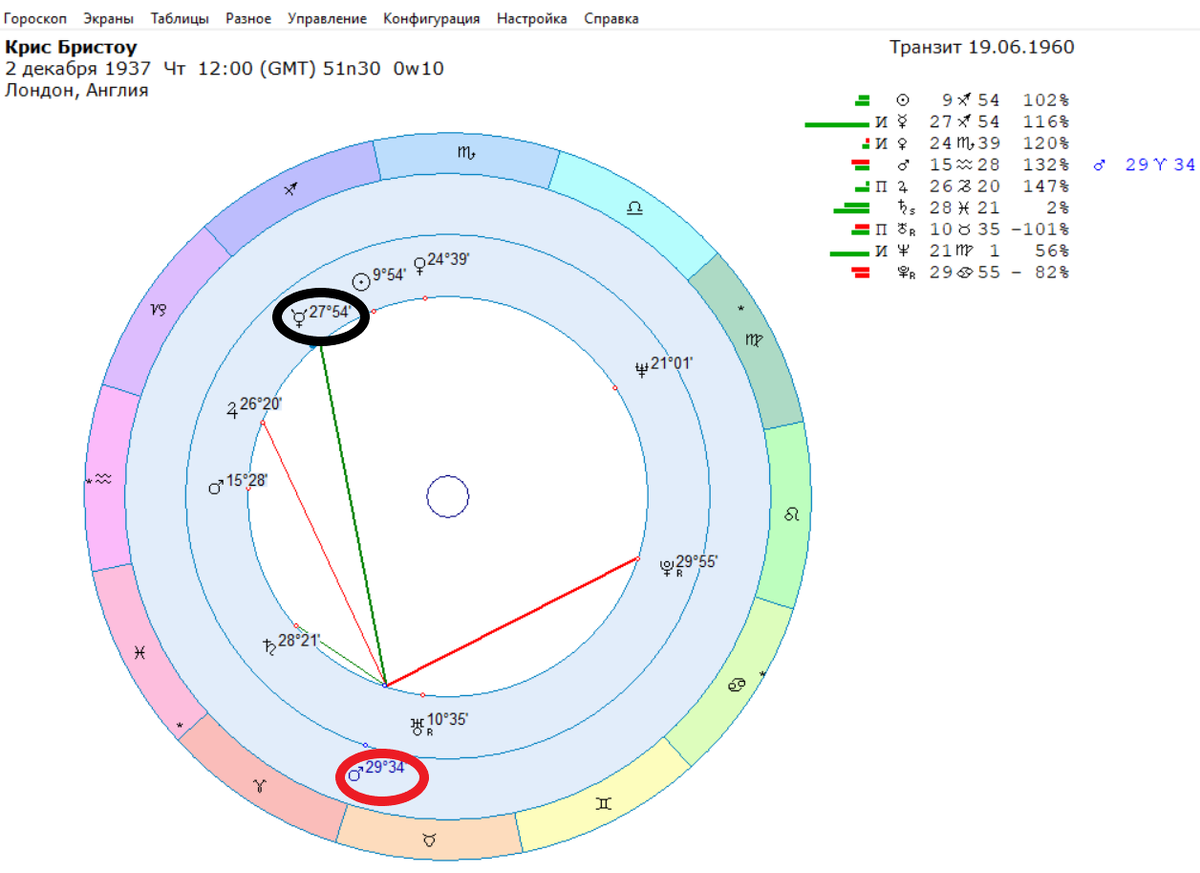
Task: Select the Pisces sign segment on the zodiac ring
Action: [x=141, y=652]
